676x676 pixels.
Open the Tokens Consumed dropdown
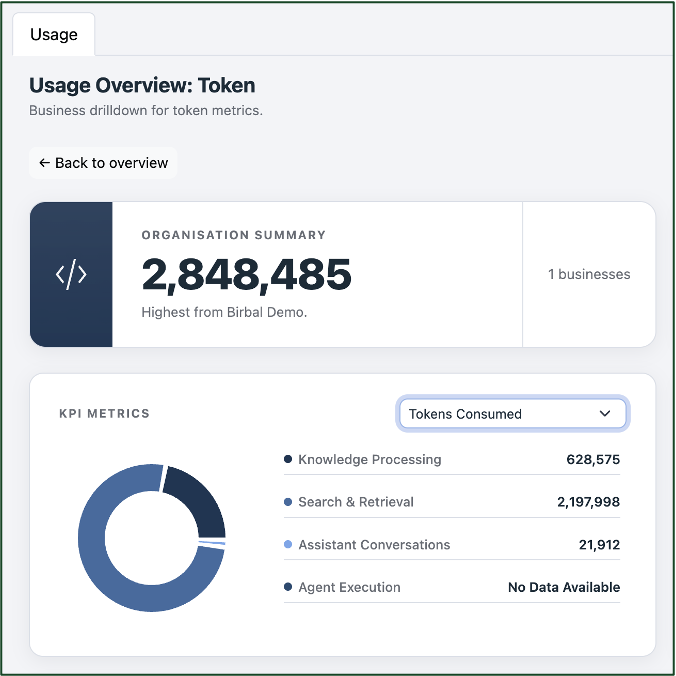513,413
